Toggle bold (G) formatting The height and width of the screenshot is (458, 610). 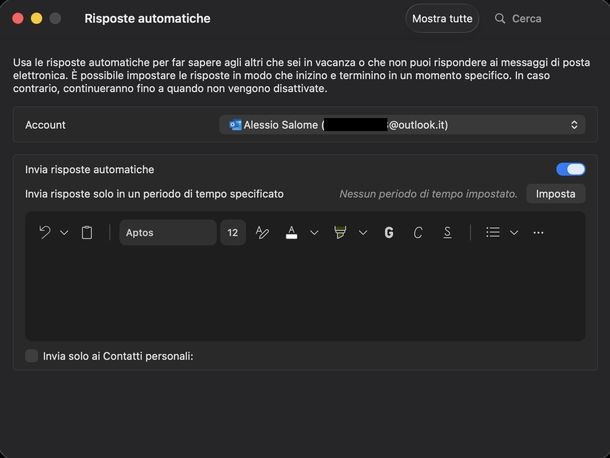click(x=389, y=233)
